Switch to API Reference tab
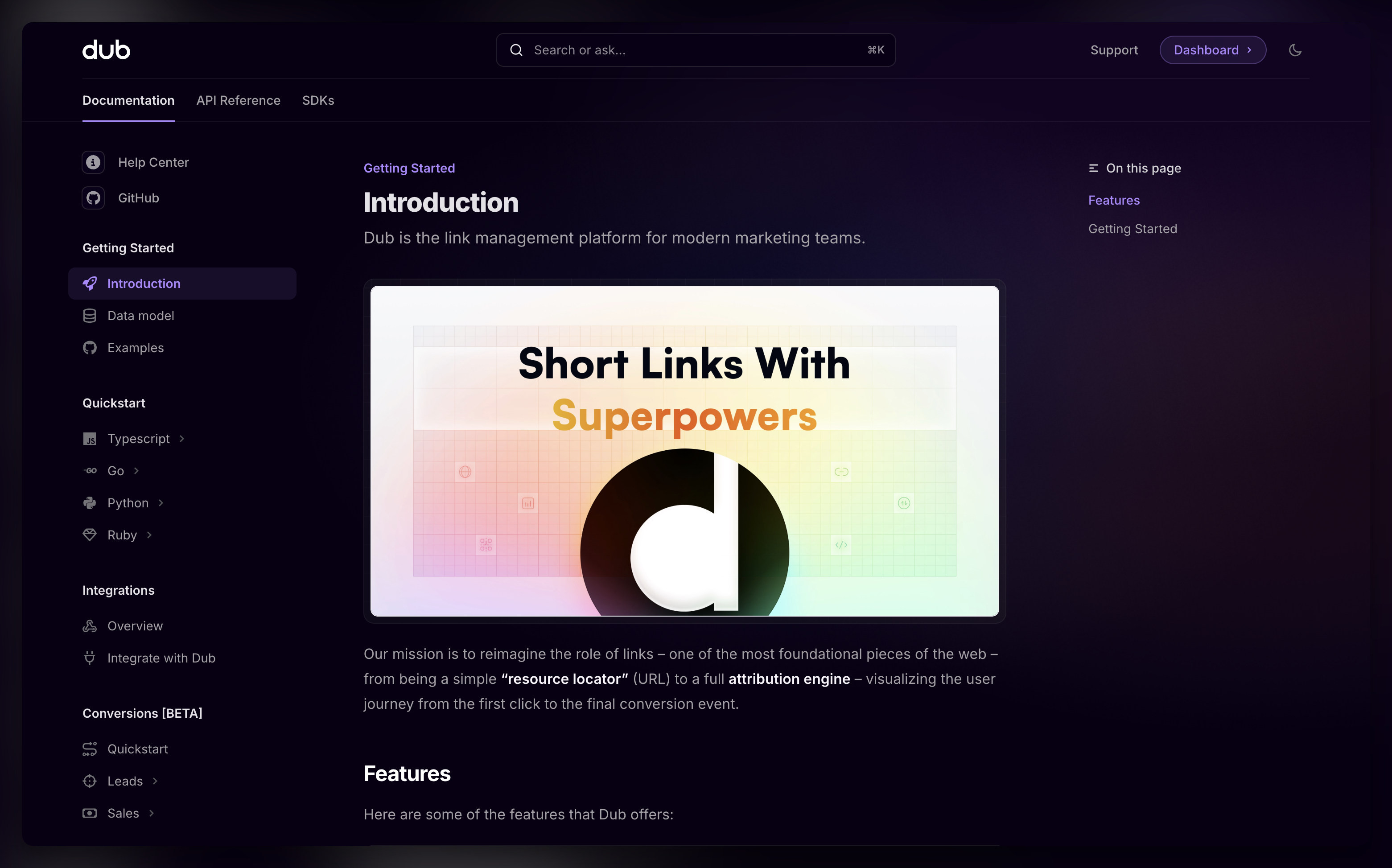The image size is (1392, 868). [x=238, y=100]
